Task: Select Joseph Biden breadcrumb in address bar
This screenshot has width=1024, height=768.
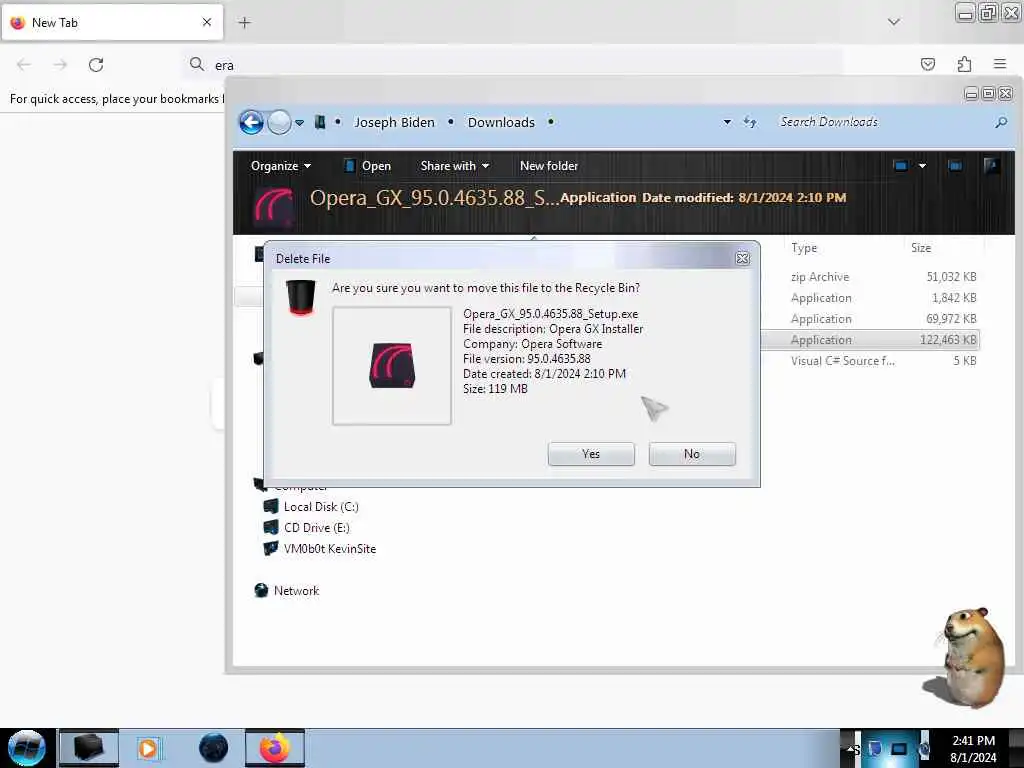Action: 394,122
